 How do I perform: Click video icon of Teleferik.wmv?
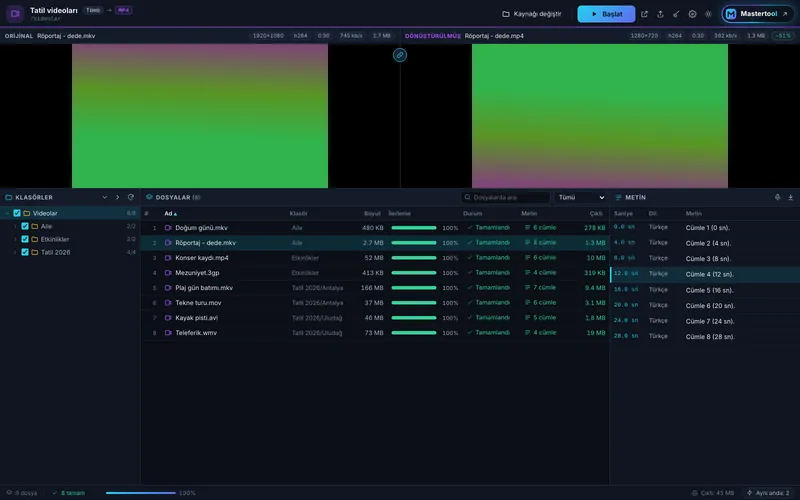[x=168, y=333]
